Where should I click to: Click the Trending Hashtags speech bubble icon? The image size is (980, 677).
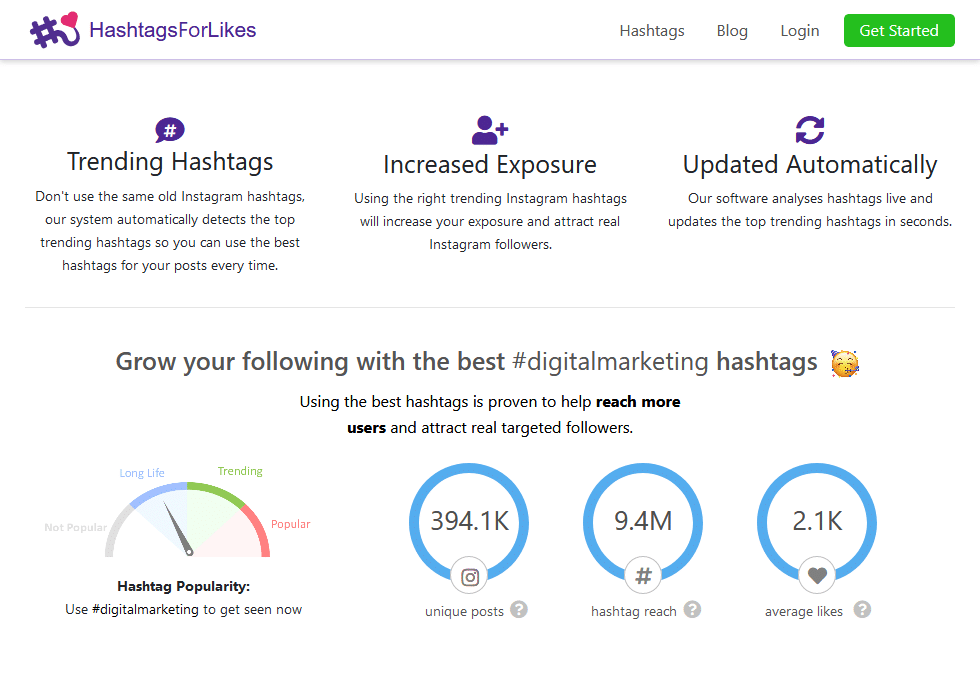point(170,130)
